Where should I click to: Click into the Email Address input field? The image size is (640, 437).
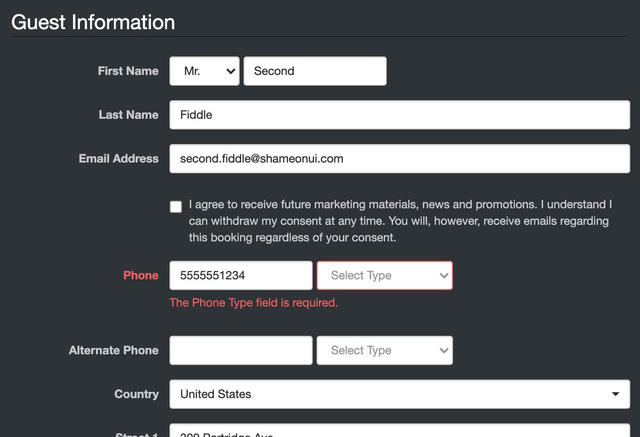(x=399, y=159)
